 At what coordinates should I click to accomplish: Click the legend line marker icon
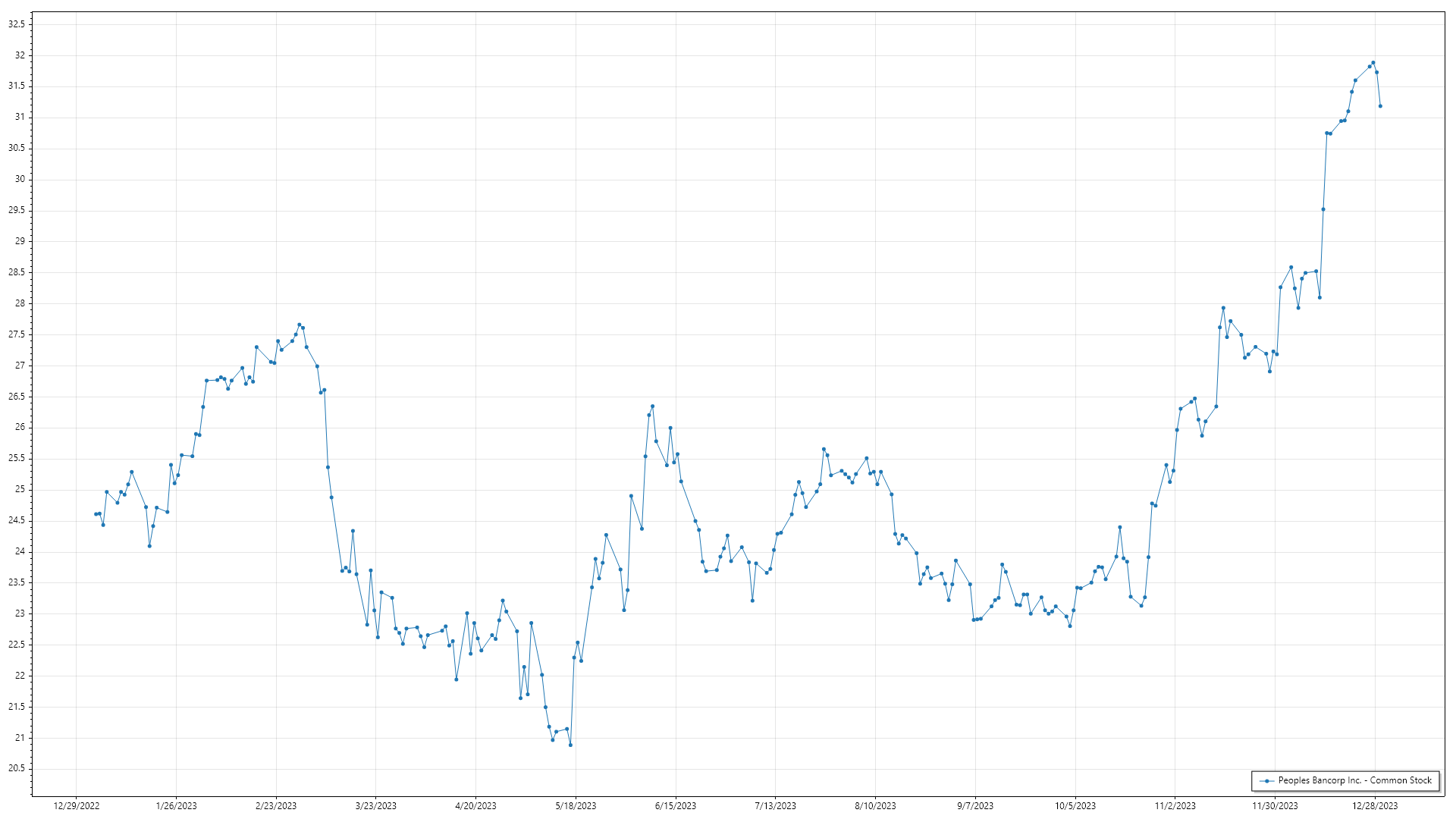[x=1266, y=780]
